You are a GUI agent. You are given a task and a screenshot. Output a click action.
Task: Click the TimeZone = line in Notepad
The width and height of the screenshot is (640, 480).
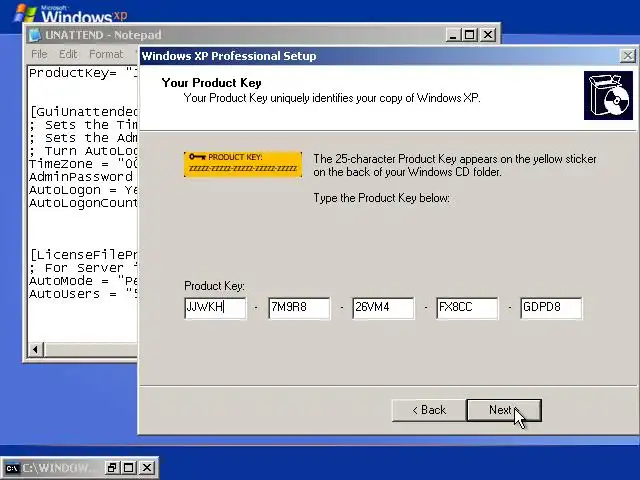83,164
